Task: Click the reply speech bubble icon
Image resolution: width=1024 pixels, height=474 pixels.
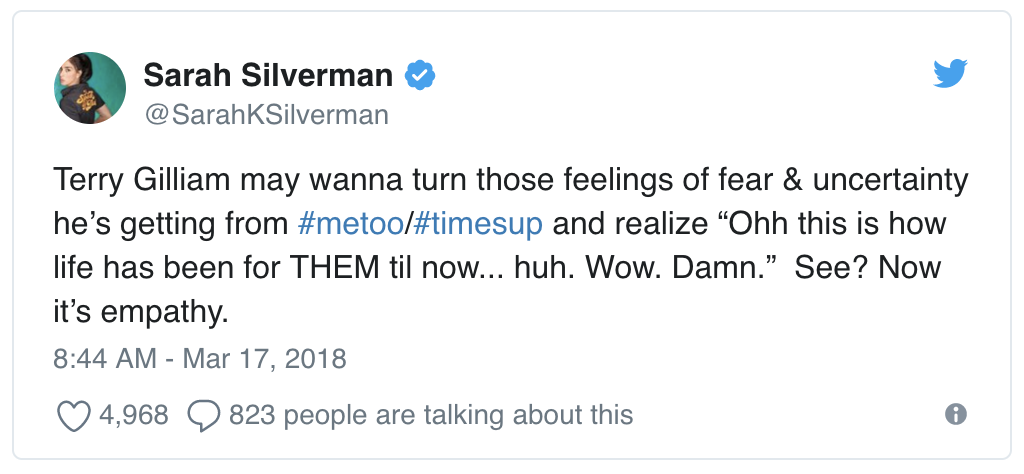Action: tap(203, 415)
